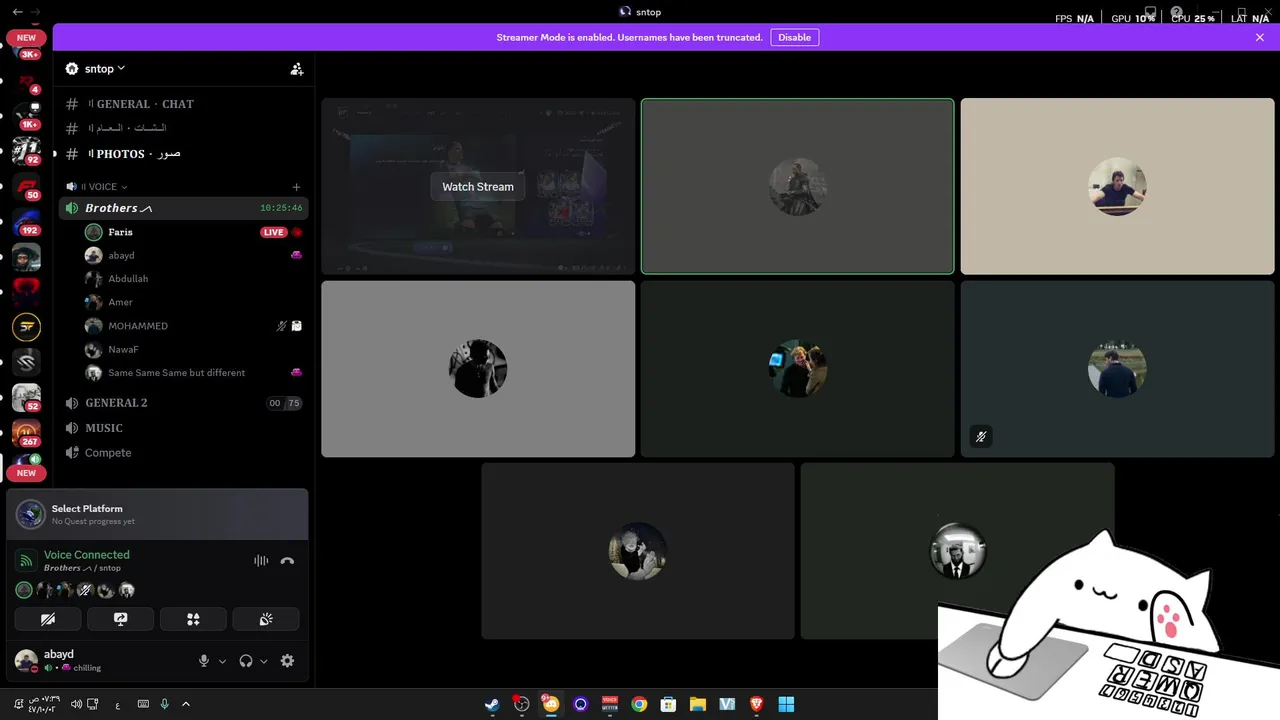Open Google Chrome from taskbar
This screenshot has height=720, width=1280.
click(x=639, y=705)
